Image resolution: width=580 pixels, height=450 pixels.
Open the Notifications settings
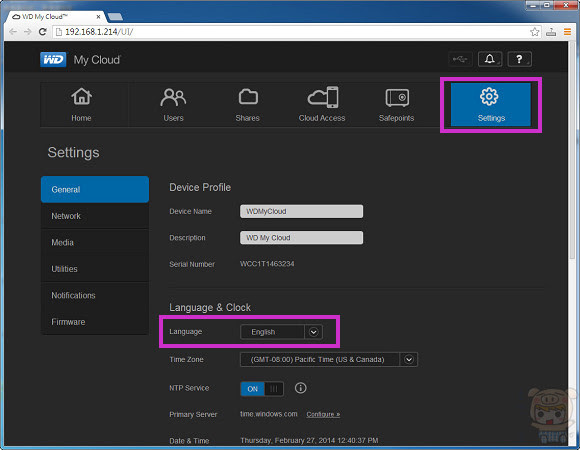pos(95,295)
